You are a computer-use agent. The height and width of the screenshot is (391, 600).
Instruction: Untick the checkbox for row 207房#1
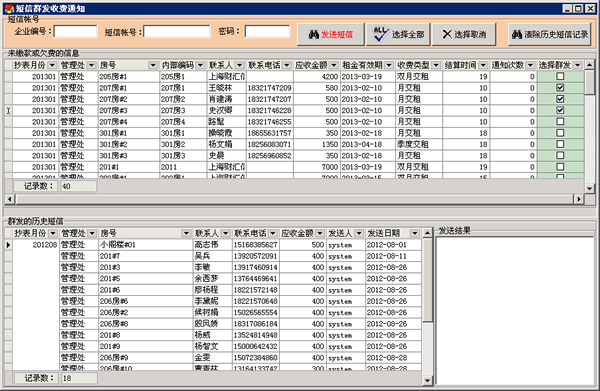[x=560, y=88]
